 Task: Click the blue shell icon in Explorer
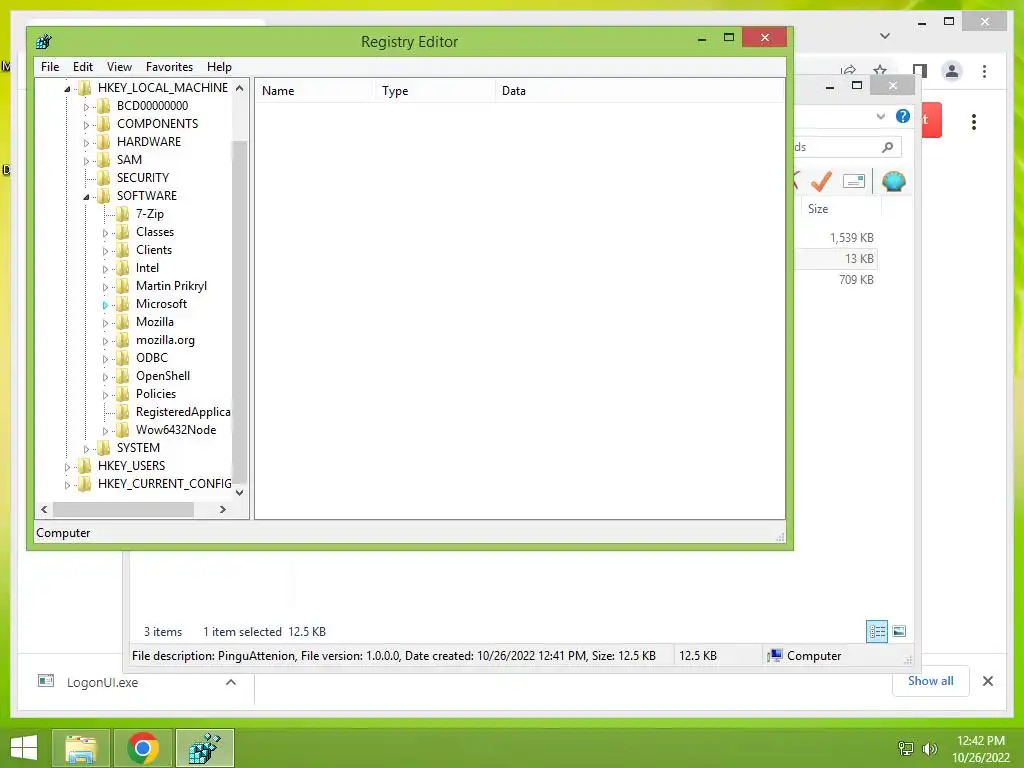point(893,181)
